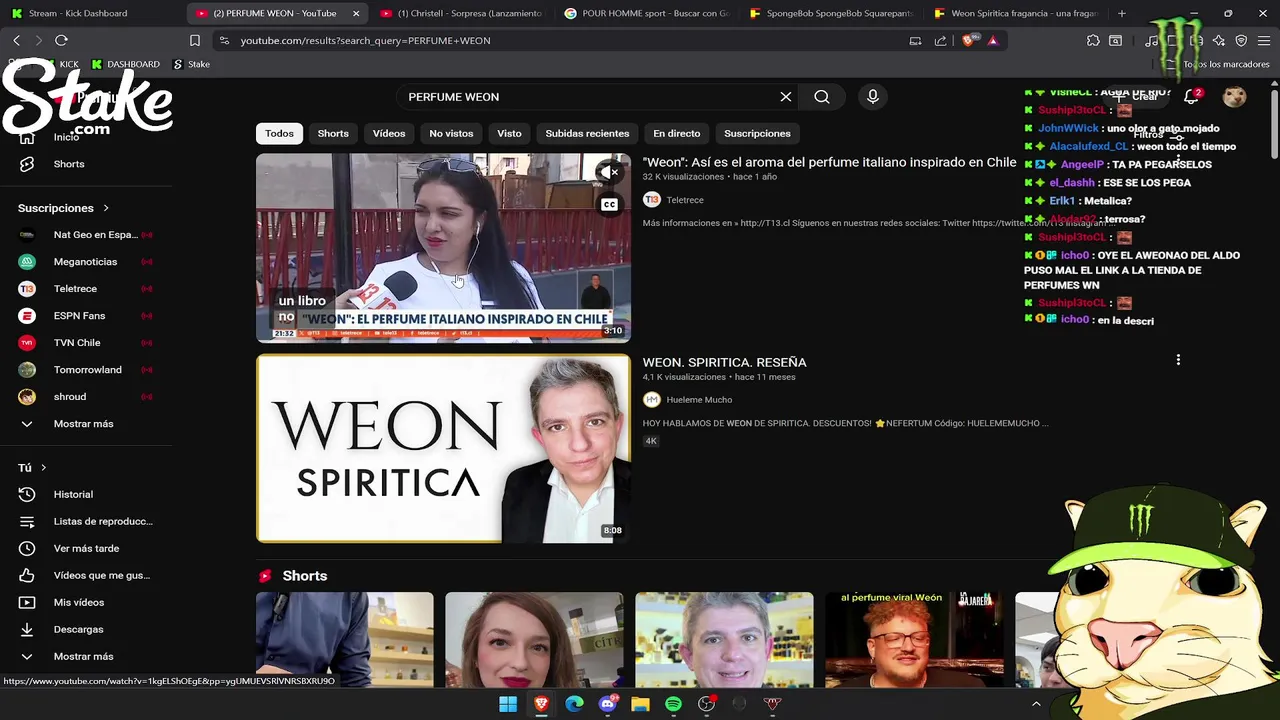Open Ver más tarde in the sidebar
1280x720 pixels.
[86, 548]
